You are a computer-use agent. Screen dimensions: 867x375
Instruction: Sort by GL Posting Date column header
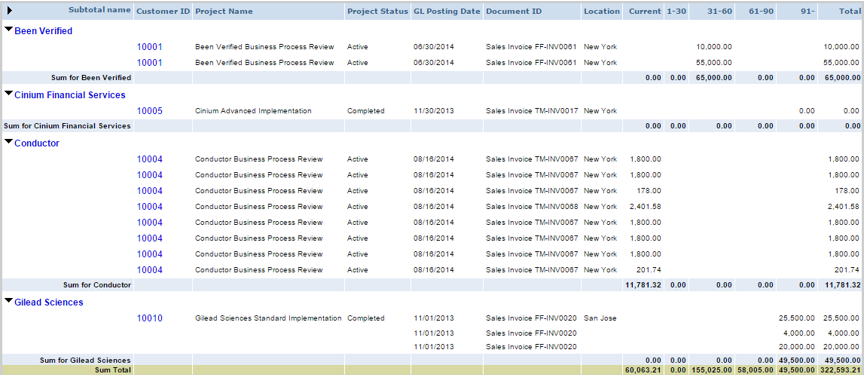click(447, 11)
